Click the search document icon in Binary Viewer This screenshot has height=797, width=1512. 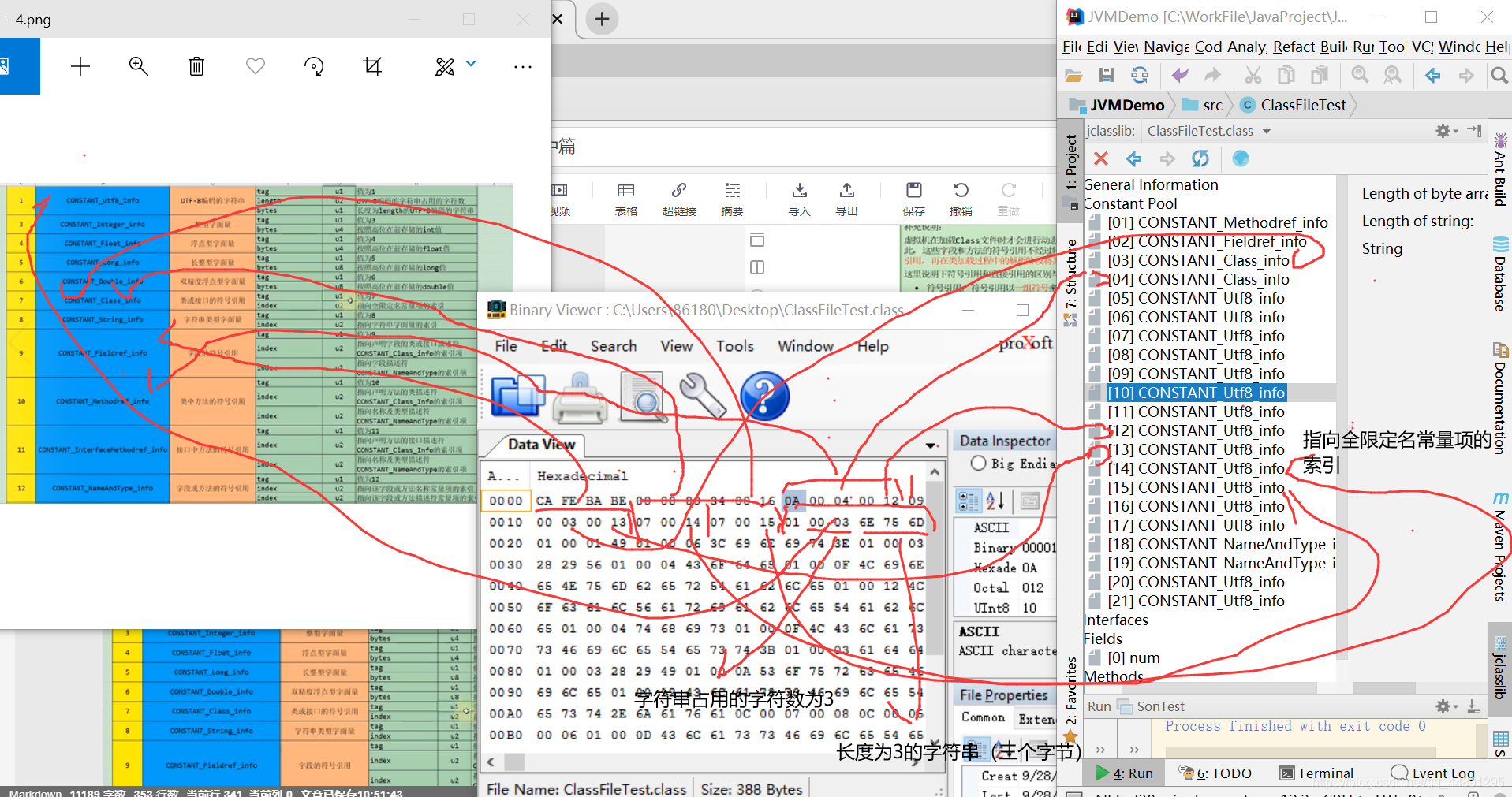(644, 397)
